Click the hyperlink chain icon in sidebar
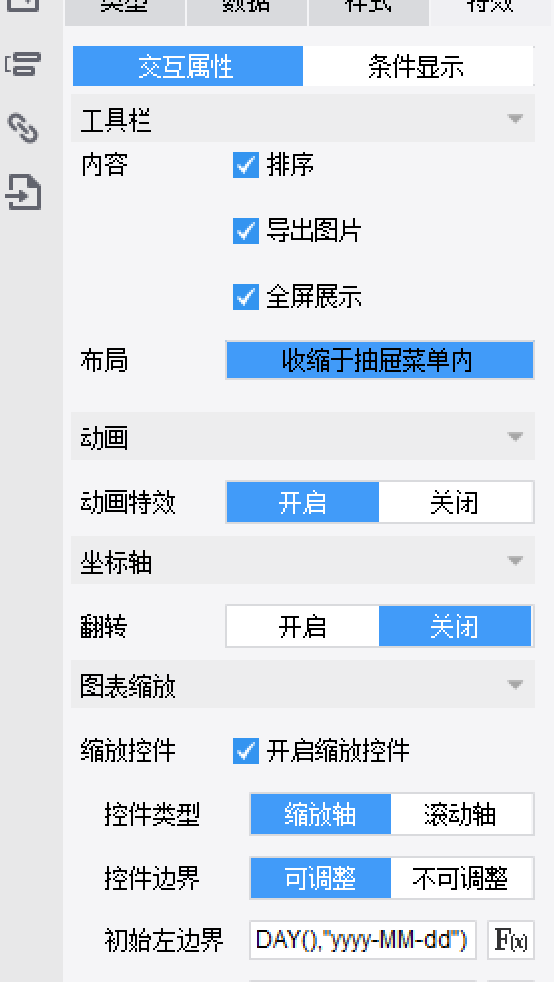Image resolution: width=554 pixels, height=982 pixels. (x=23, y=128)
